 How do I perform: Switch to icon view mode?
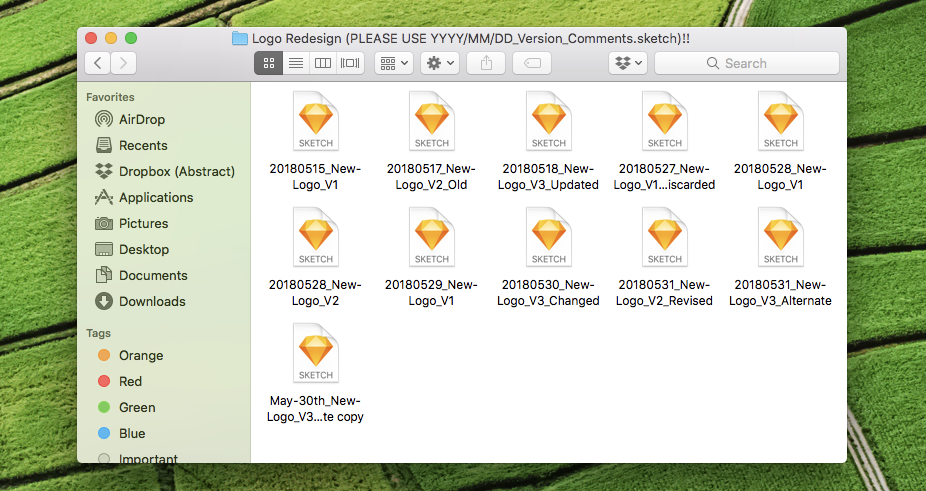(x=269, y=63)
